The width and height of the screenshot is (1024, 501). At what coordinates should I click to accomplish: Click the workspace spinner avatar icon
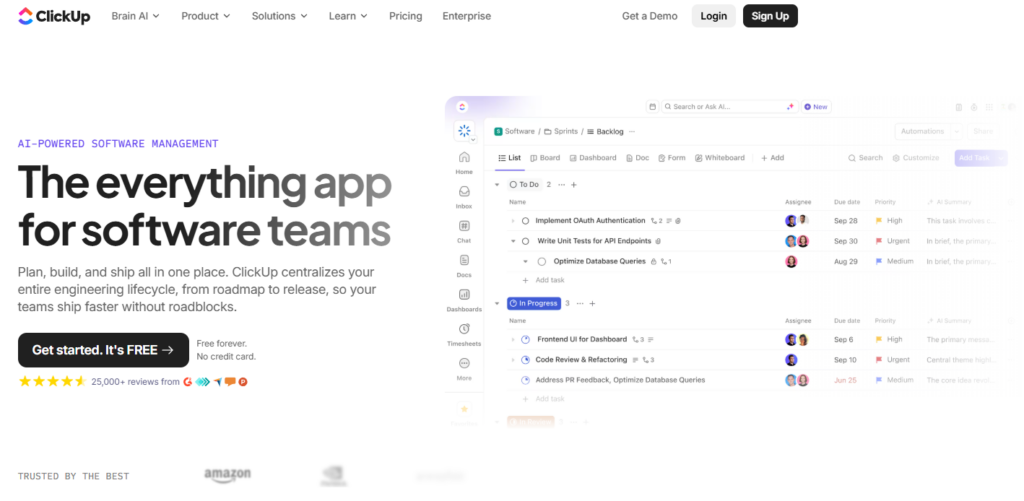[x=464, y=131]
